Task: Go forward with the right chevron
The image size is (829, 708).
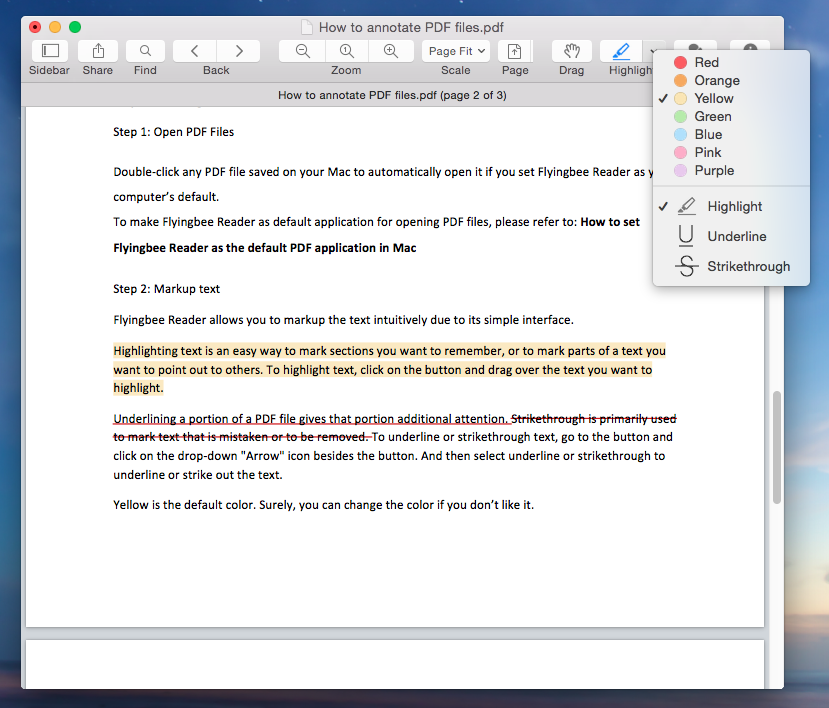Action: [x=238, y=51]
